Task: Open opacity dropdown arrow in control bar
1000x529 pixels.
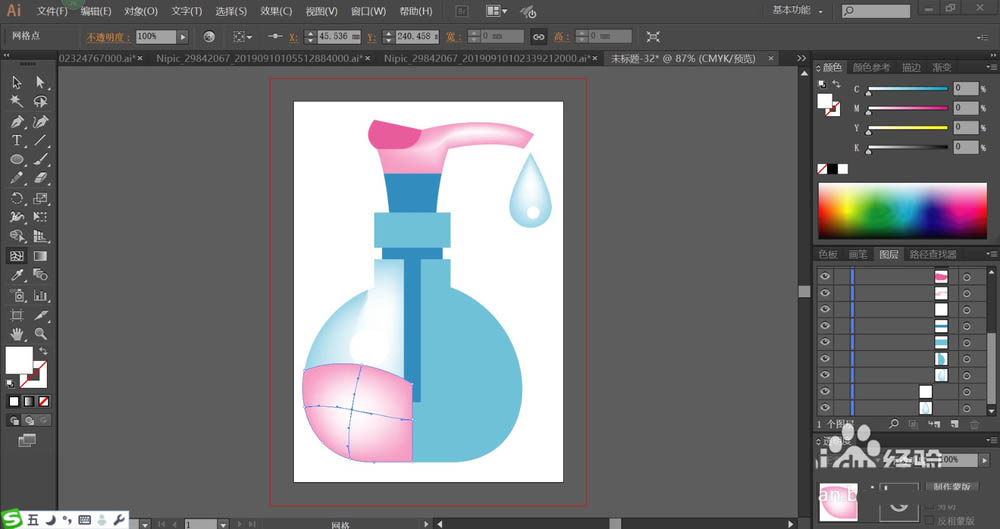Action: [x=183, y=37]
